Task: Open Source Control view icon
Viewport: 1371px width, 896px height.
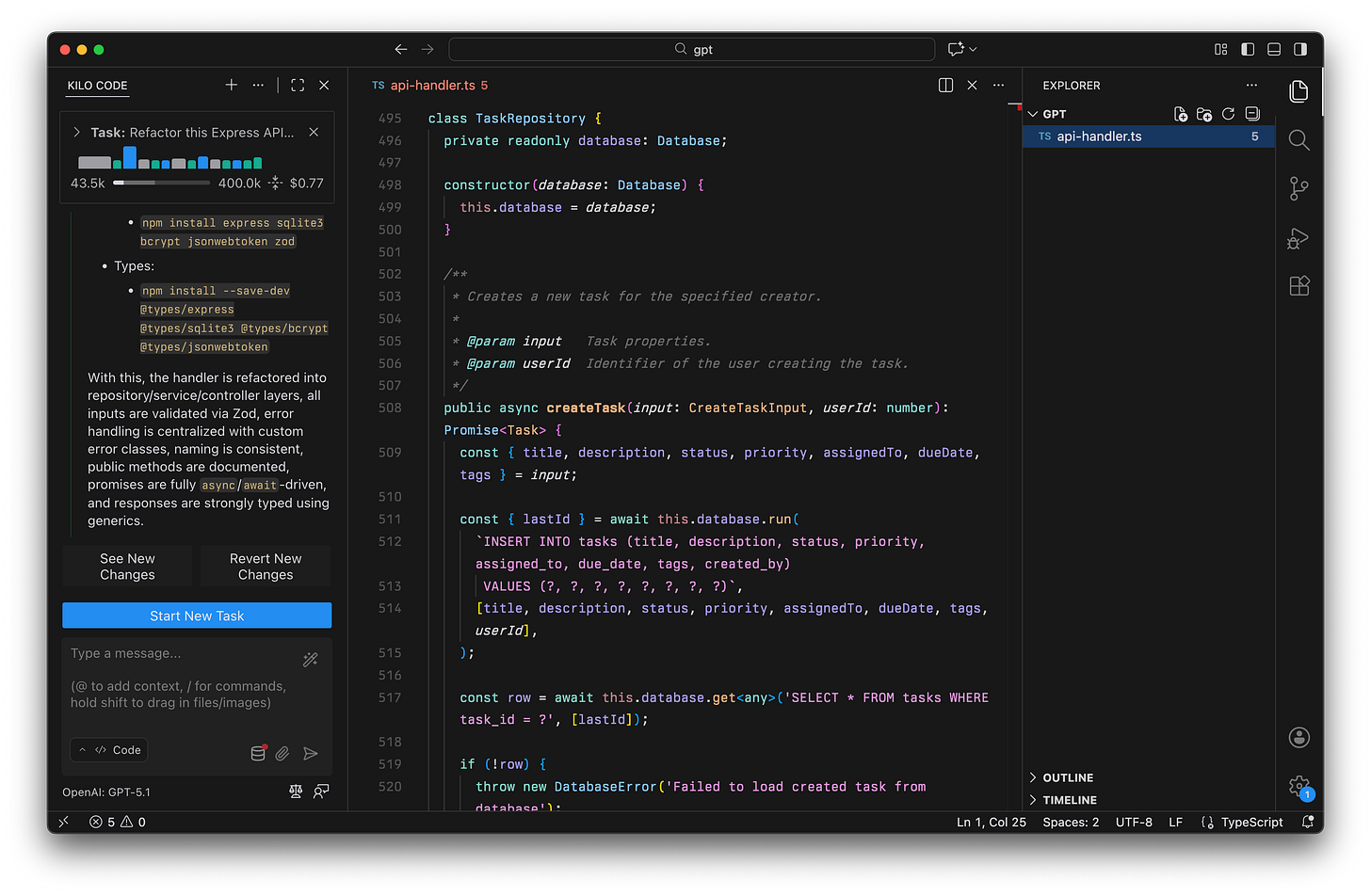Action: coord(1298,189)
